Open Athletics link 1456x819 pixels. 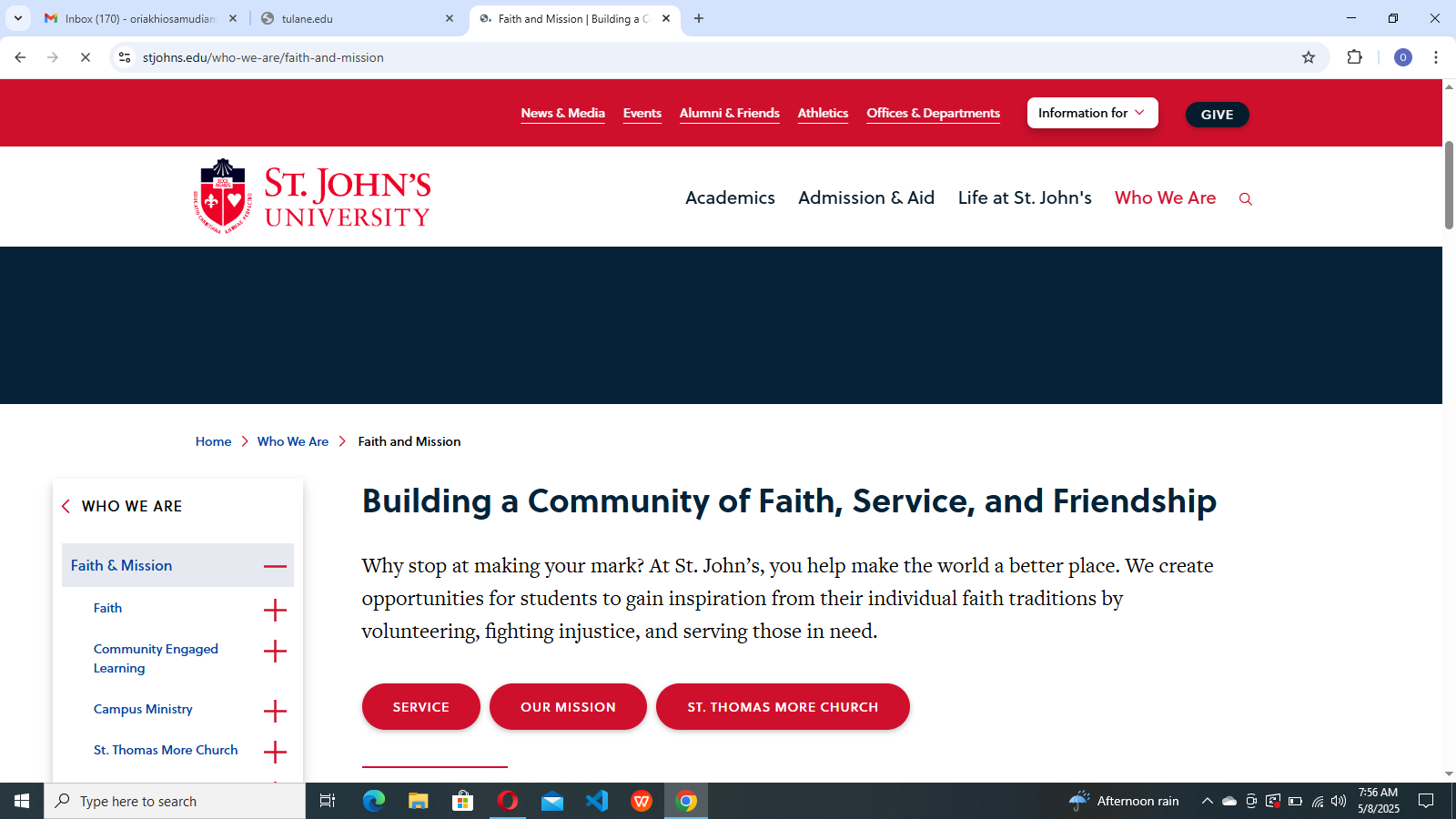point(823,113)
